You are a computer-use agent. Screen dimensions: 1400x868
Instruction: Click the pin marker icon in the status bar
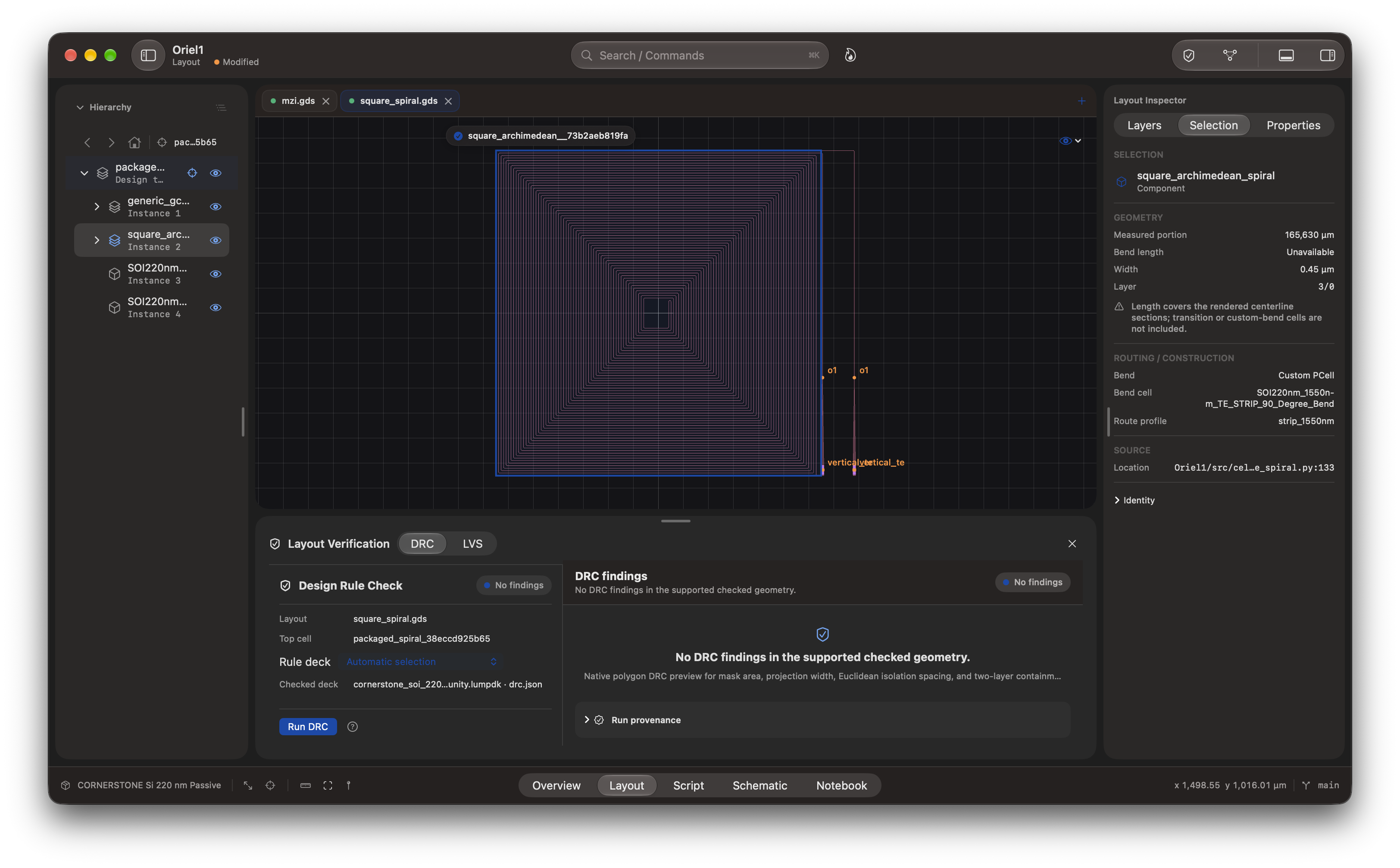point(348,785)
